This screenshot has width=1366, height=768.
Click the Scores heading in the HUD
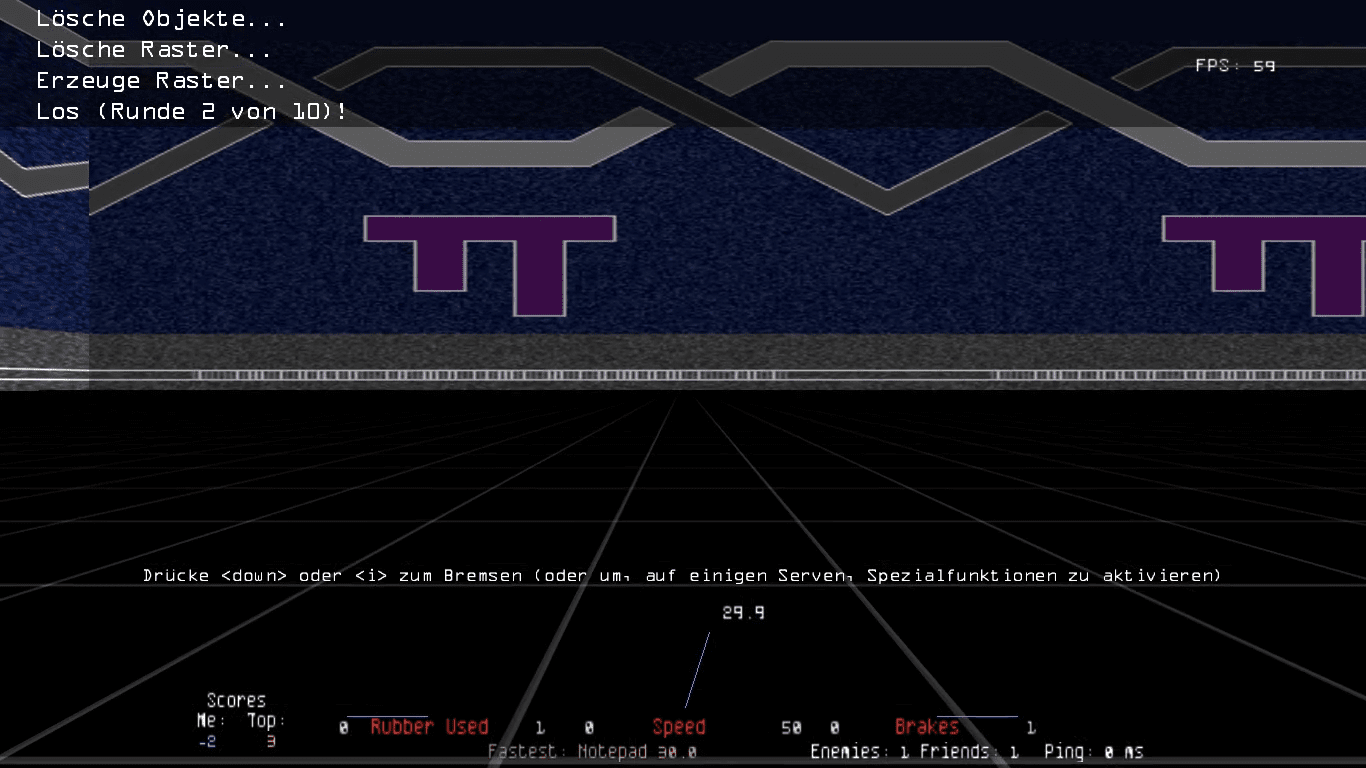coord(236,700)
